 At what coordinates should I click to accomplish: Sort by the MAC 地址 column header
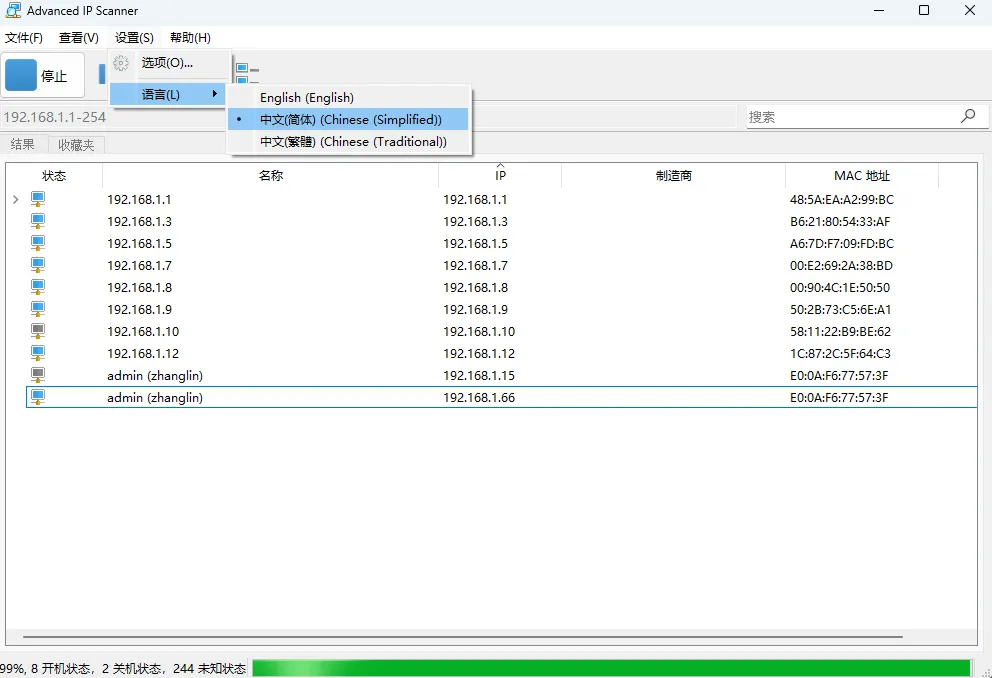(862, 176)
